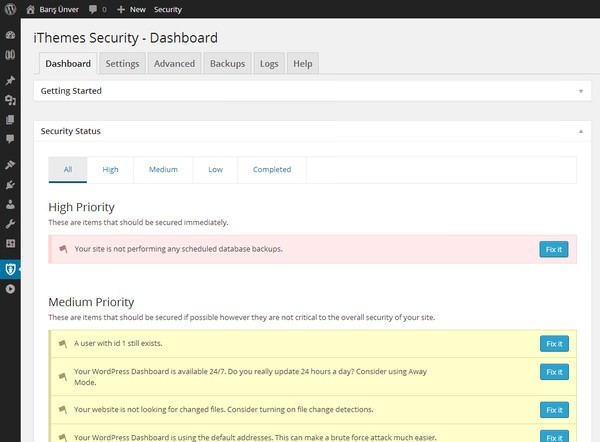Click the Getting Started panel title
Image resolution: width=600 pixels, height=442 pixels.
71,91
